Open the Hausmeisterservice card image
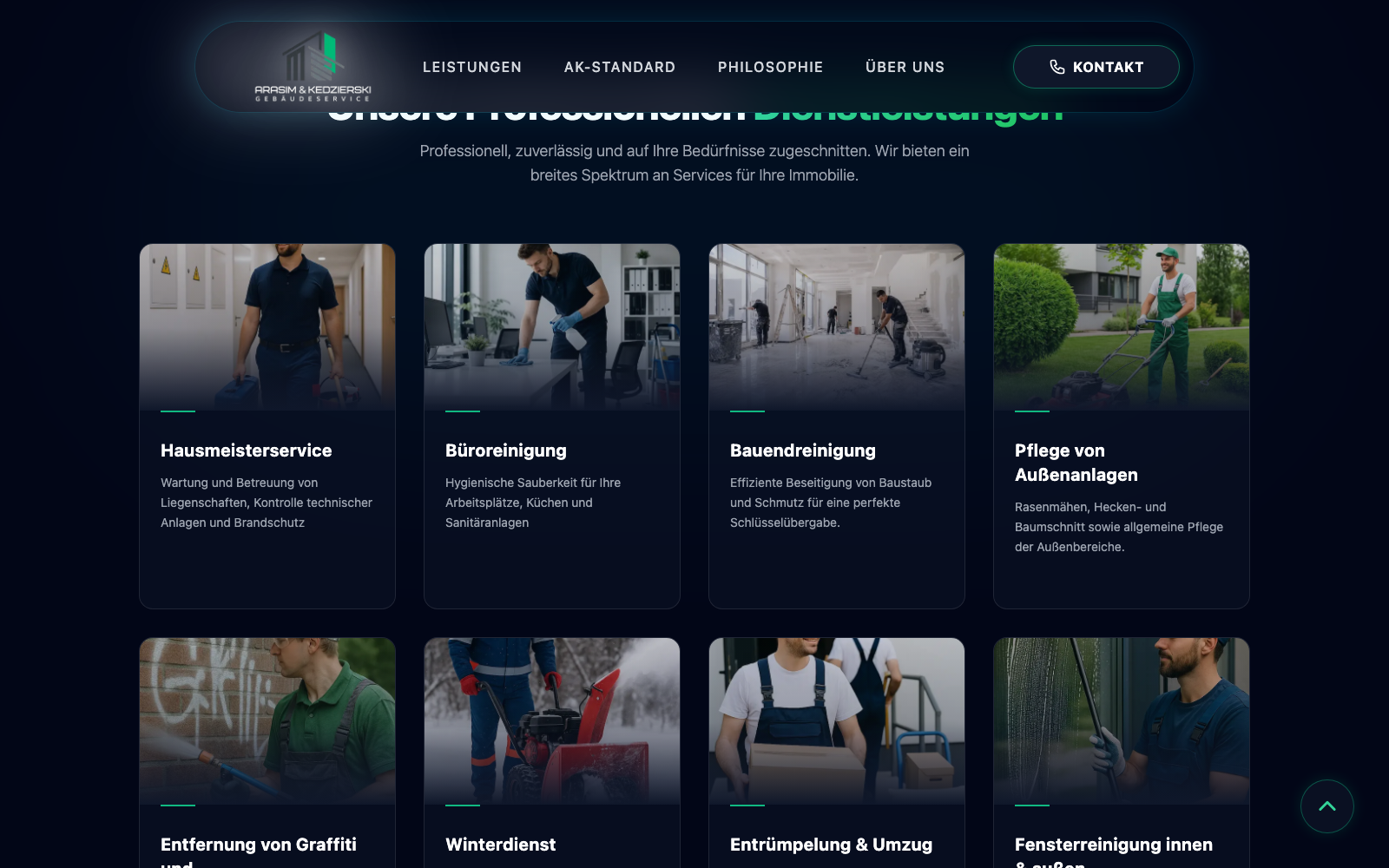 point(267,327)
